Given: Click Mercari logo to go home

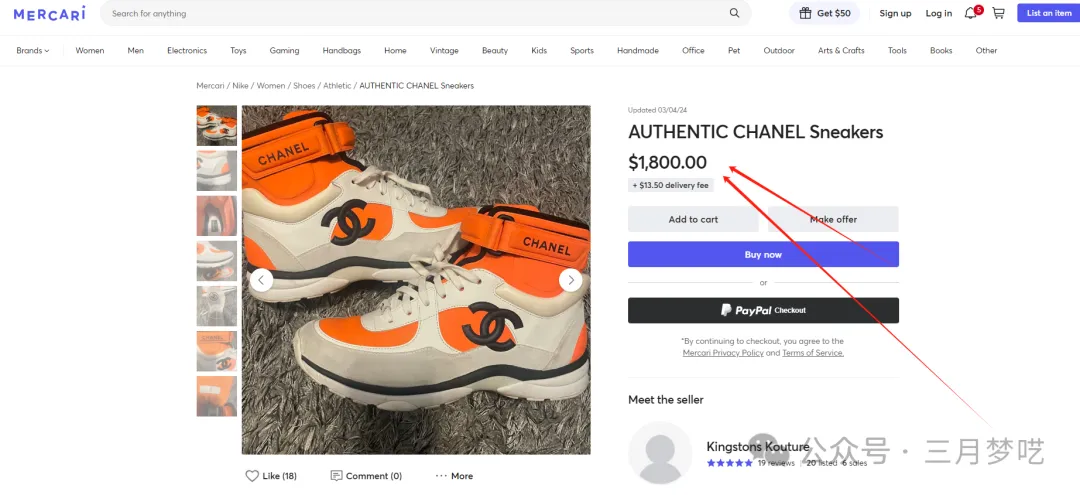Looking at the screenshot, I should 50,13.
